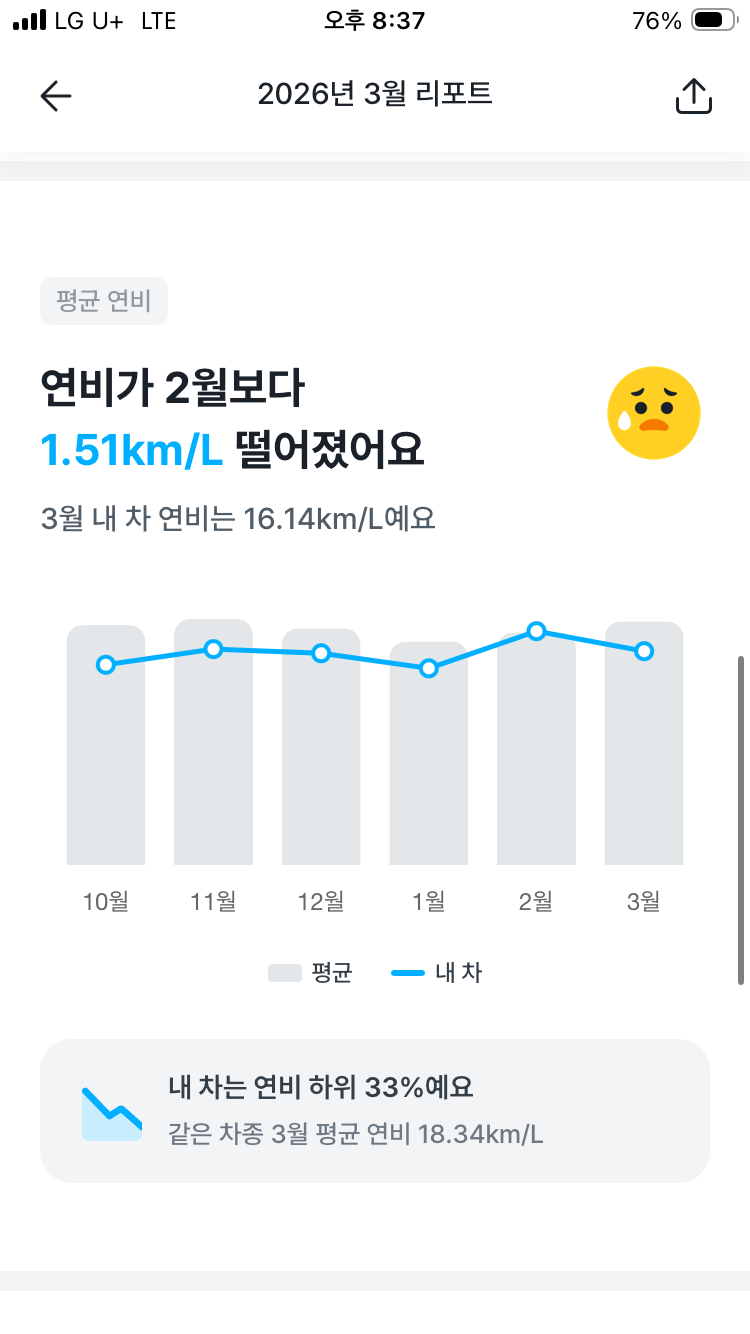750x1334 pixels.
Task: Tap the share report icon
Action: (693, 95)
